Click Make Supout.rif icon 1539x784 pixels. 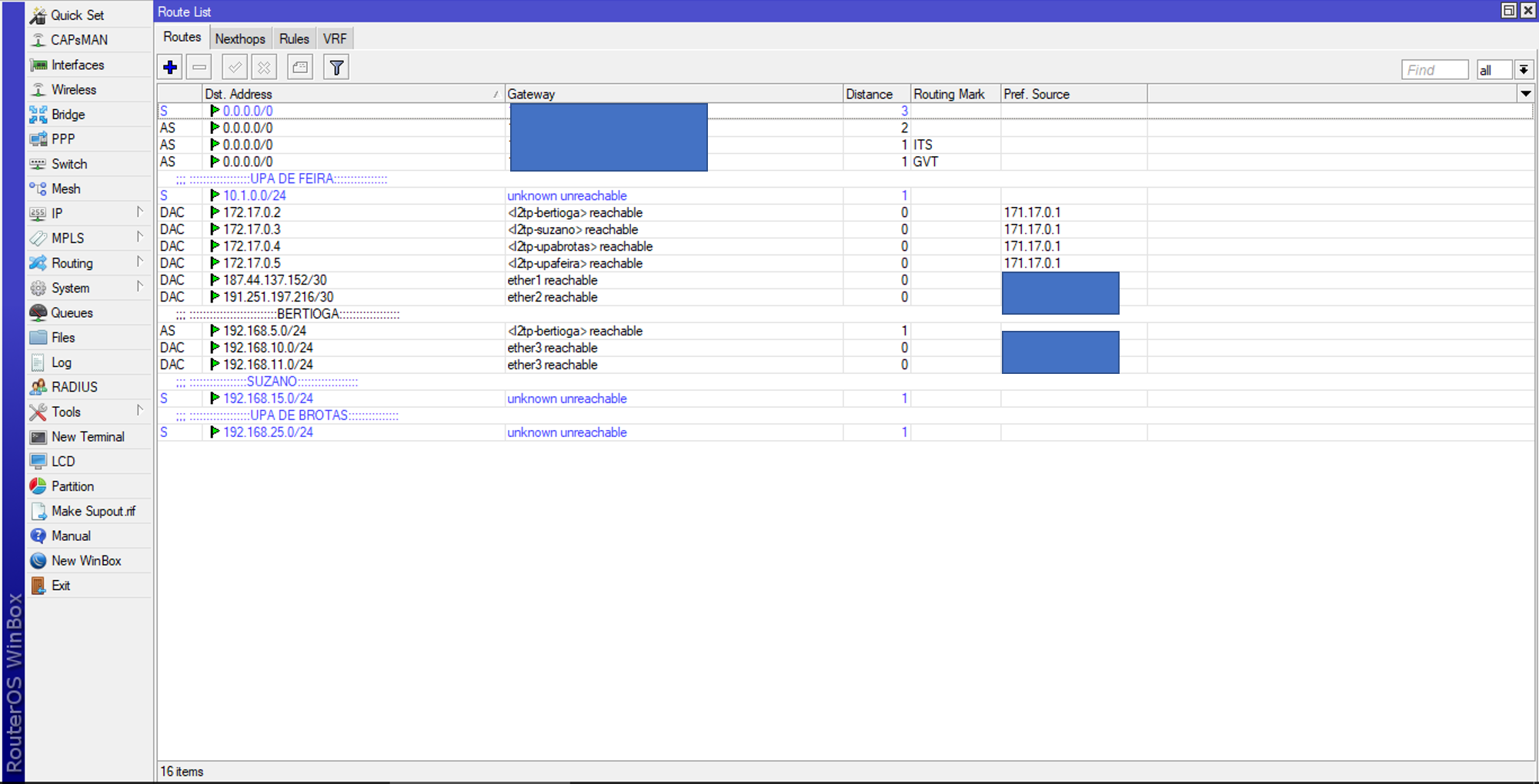click(38, 512)
